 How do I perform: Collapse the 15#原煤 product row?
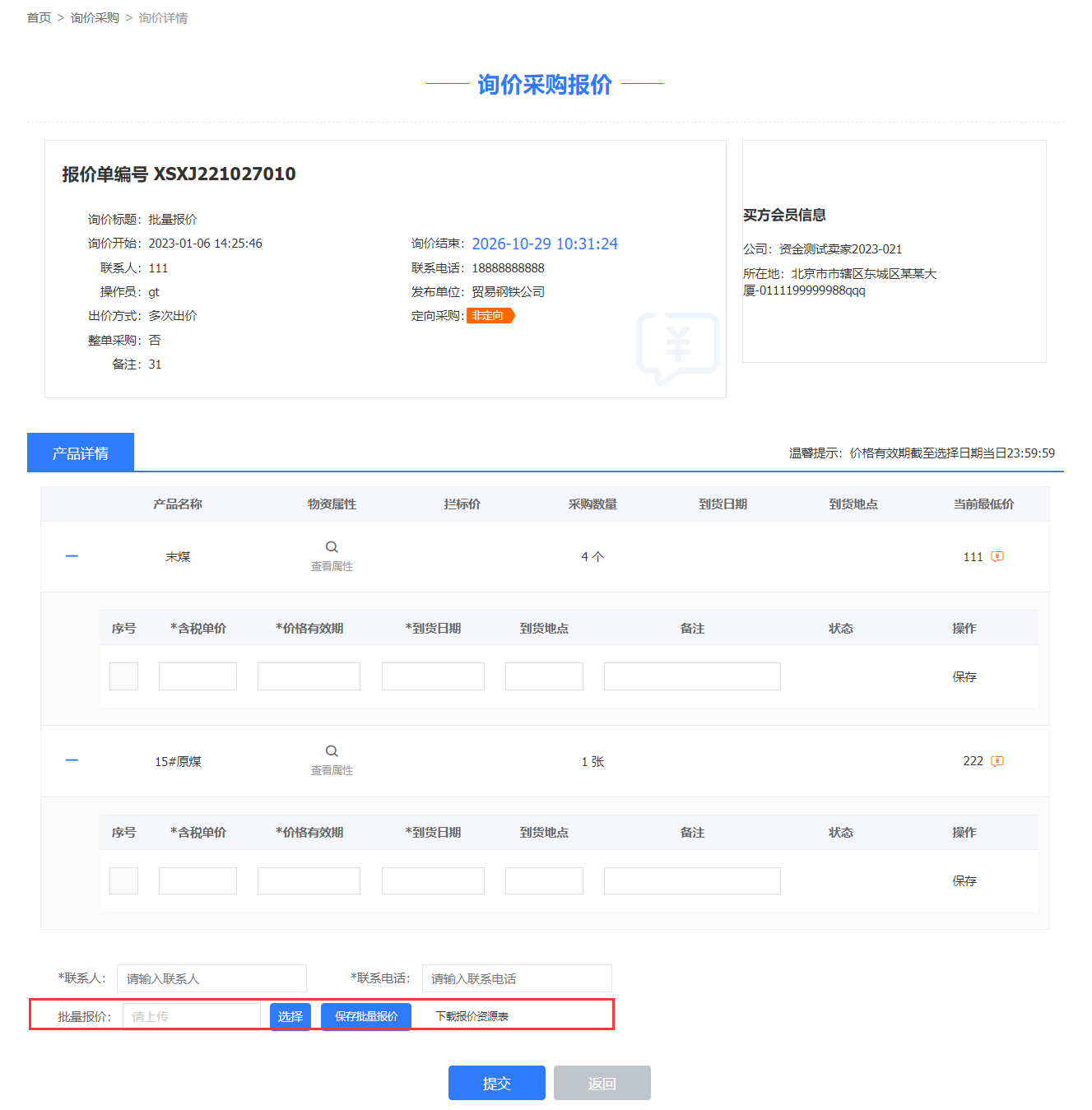(72, 760)
